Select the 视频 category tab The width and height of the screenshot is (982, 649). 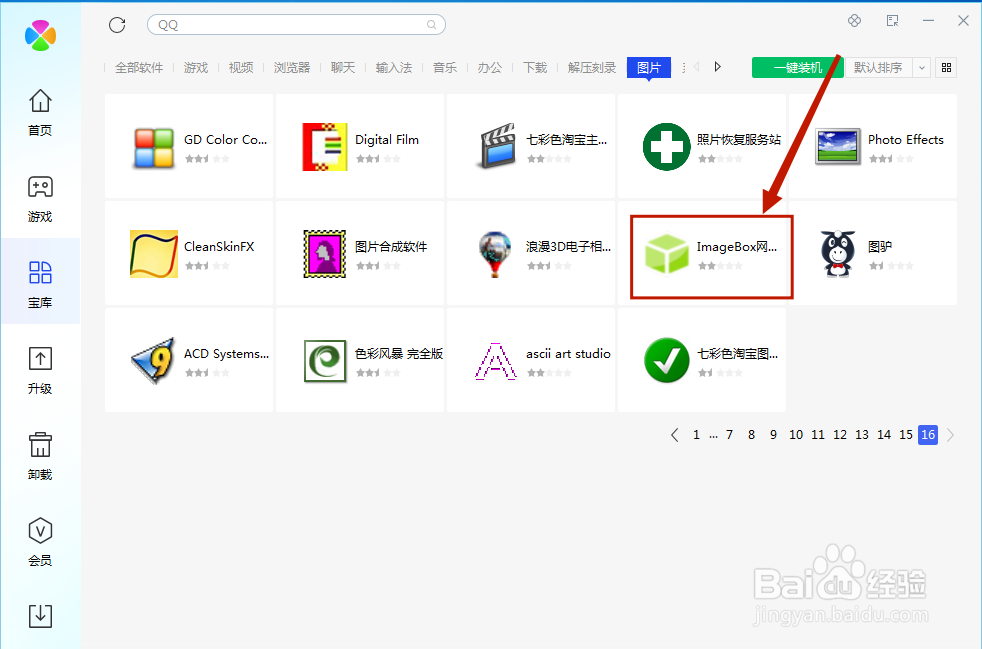241,68
